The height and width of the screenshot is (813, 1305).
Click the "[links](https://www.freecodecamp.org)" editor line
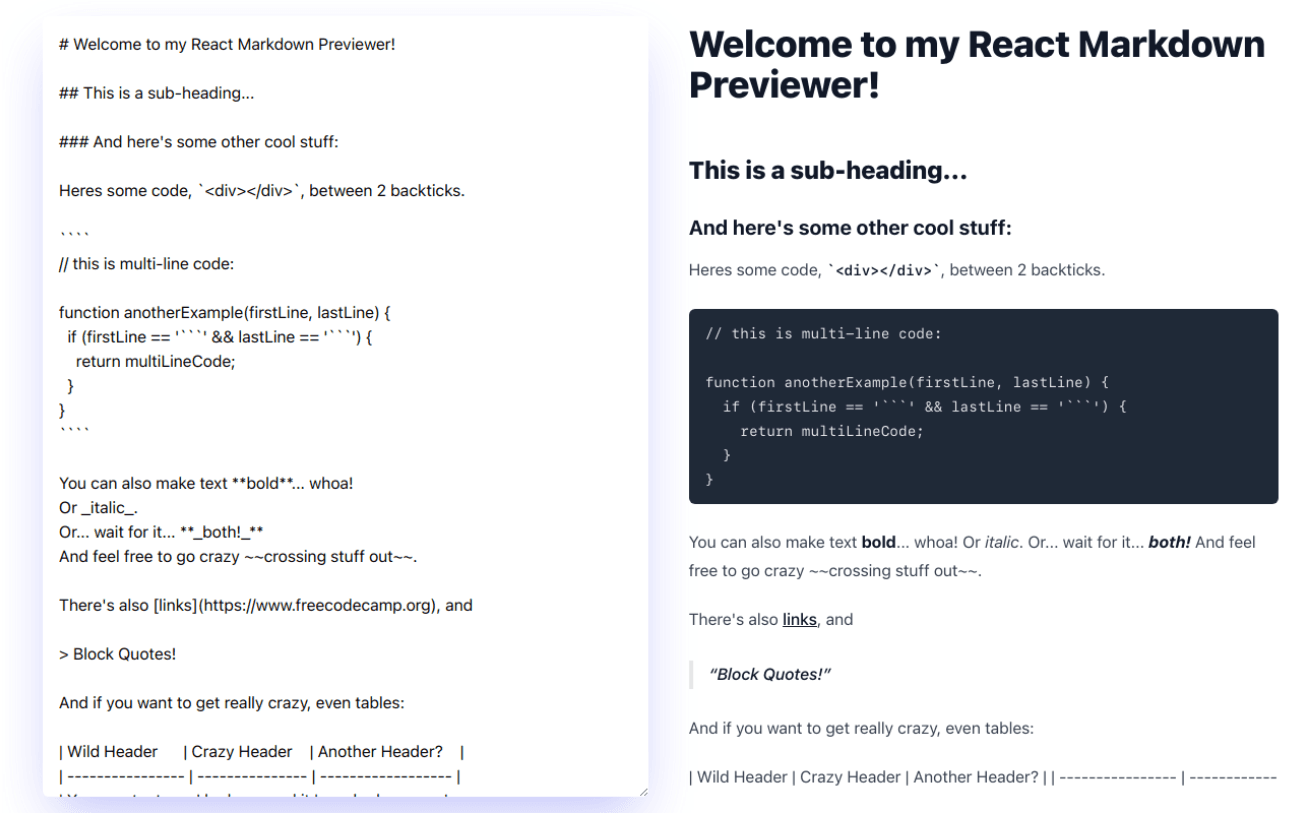point(266,605)
